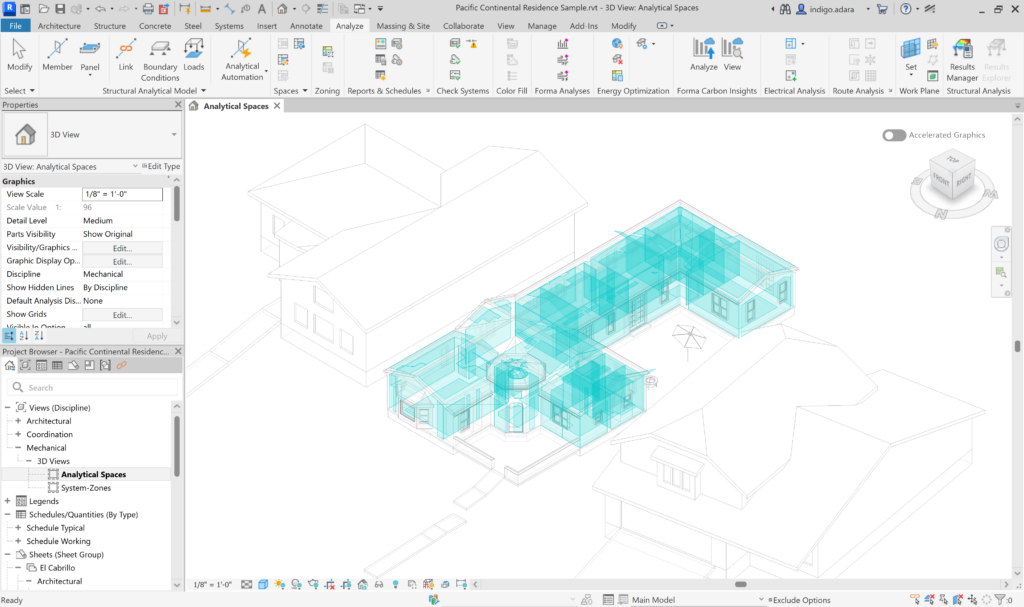Click Analyze in Forma Carbon Insights

click(704, 54)
